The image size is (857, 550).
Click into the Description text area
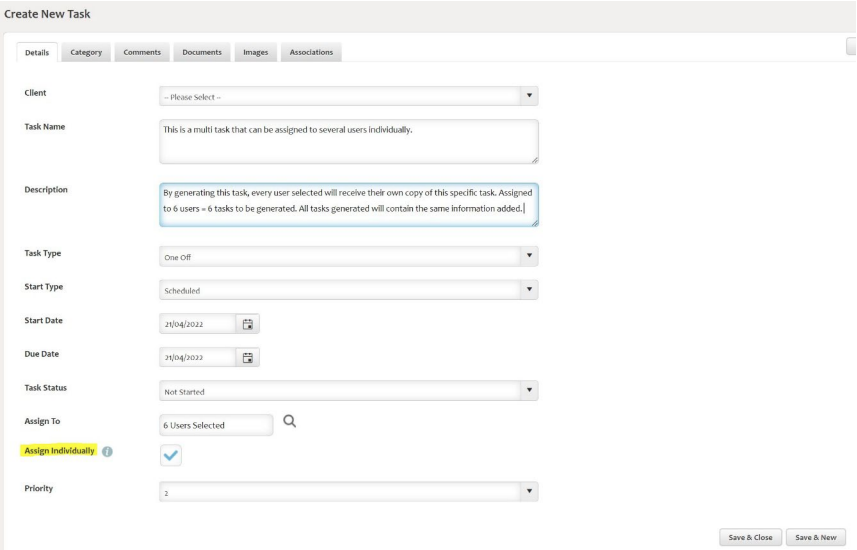349,204
